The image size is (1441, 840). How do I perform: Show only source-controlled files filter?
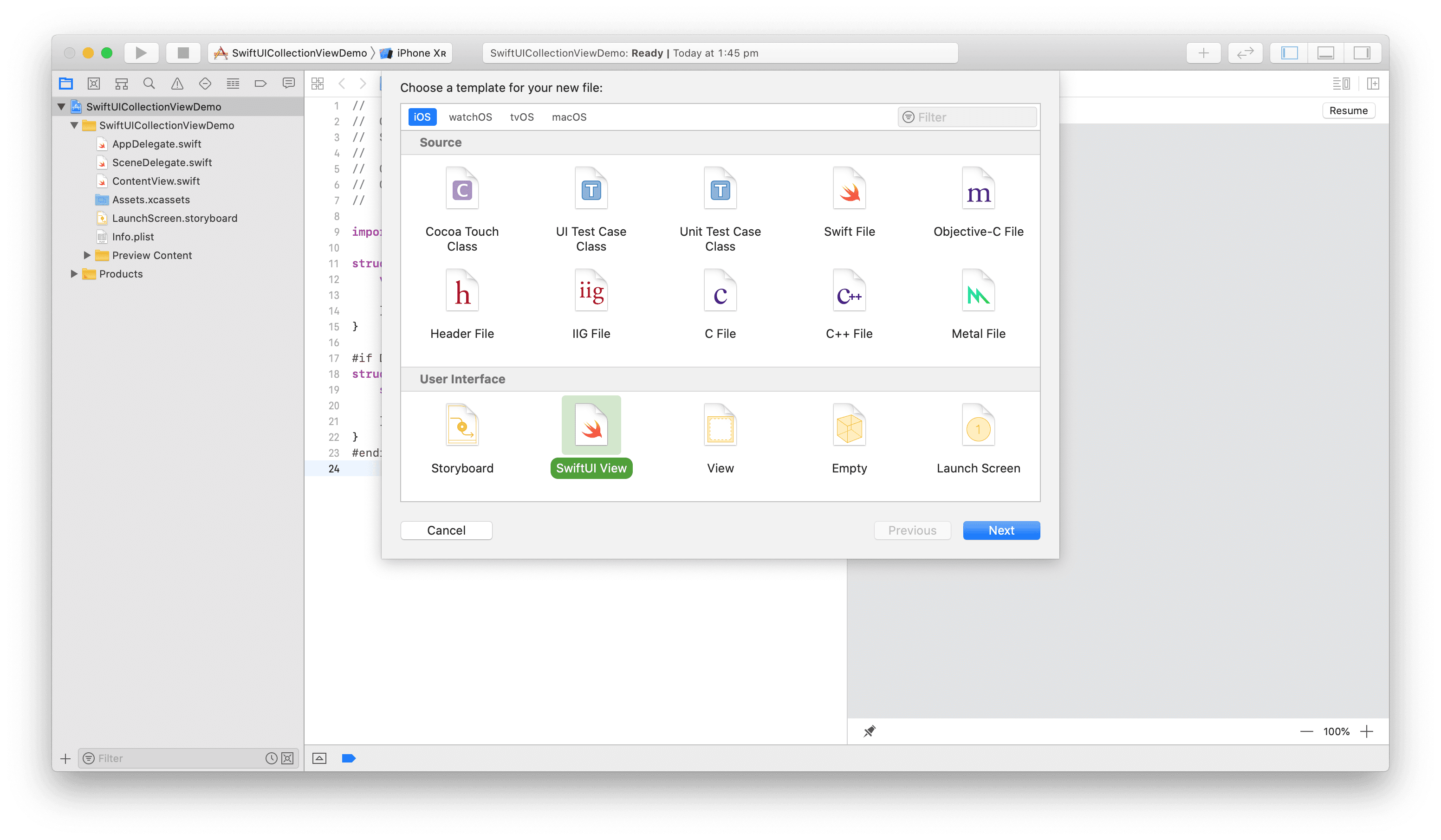point(288,758)
